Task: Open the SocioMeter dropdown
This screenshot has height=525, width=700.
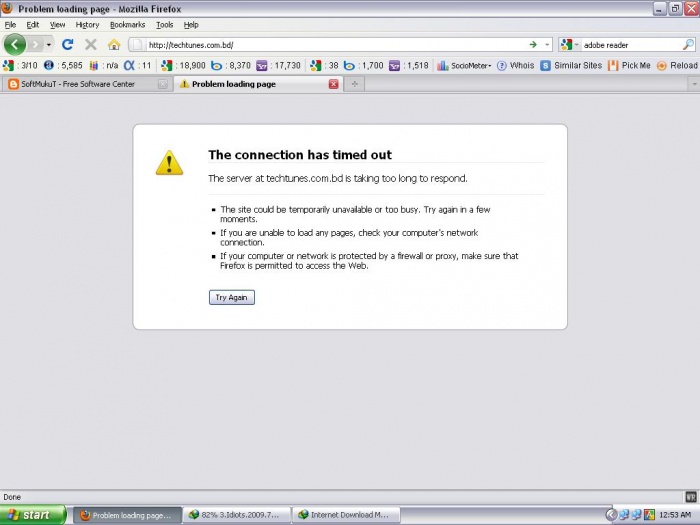Action: 464,66
